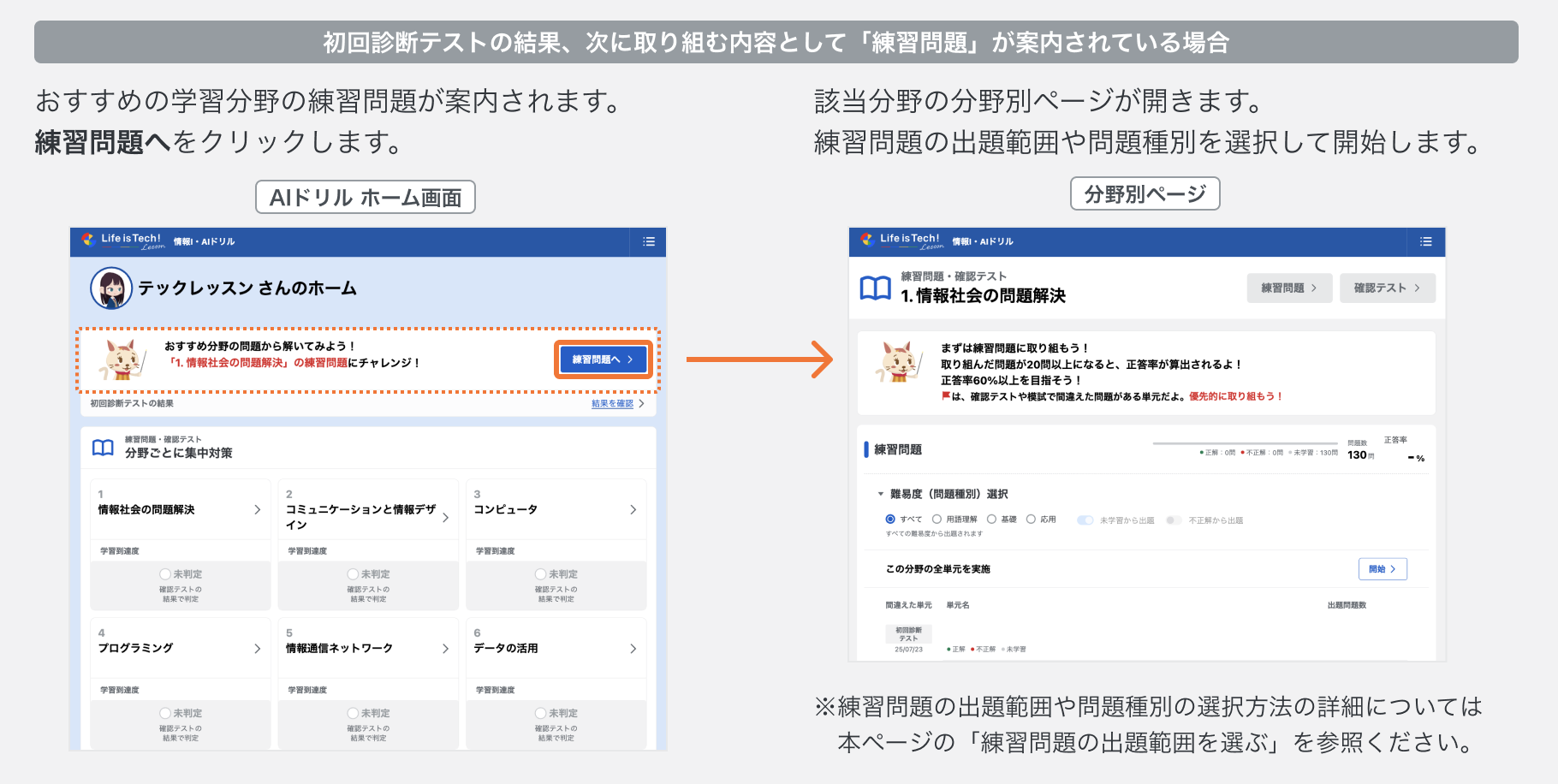Click 未判定 status in 情報社会の問題解決 card
This screenshot has width=1558, height=784.
pyautogui.click(x=181, y=574)
